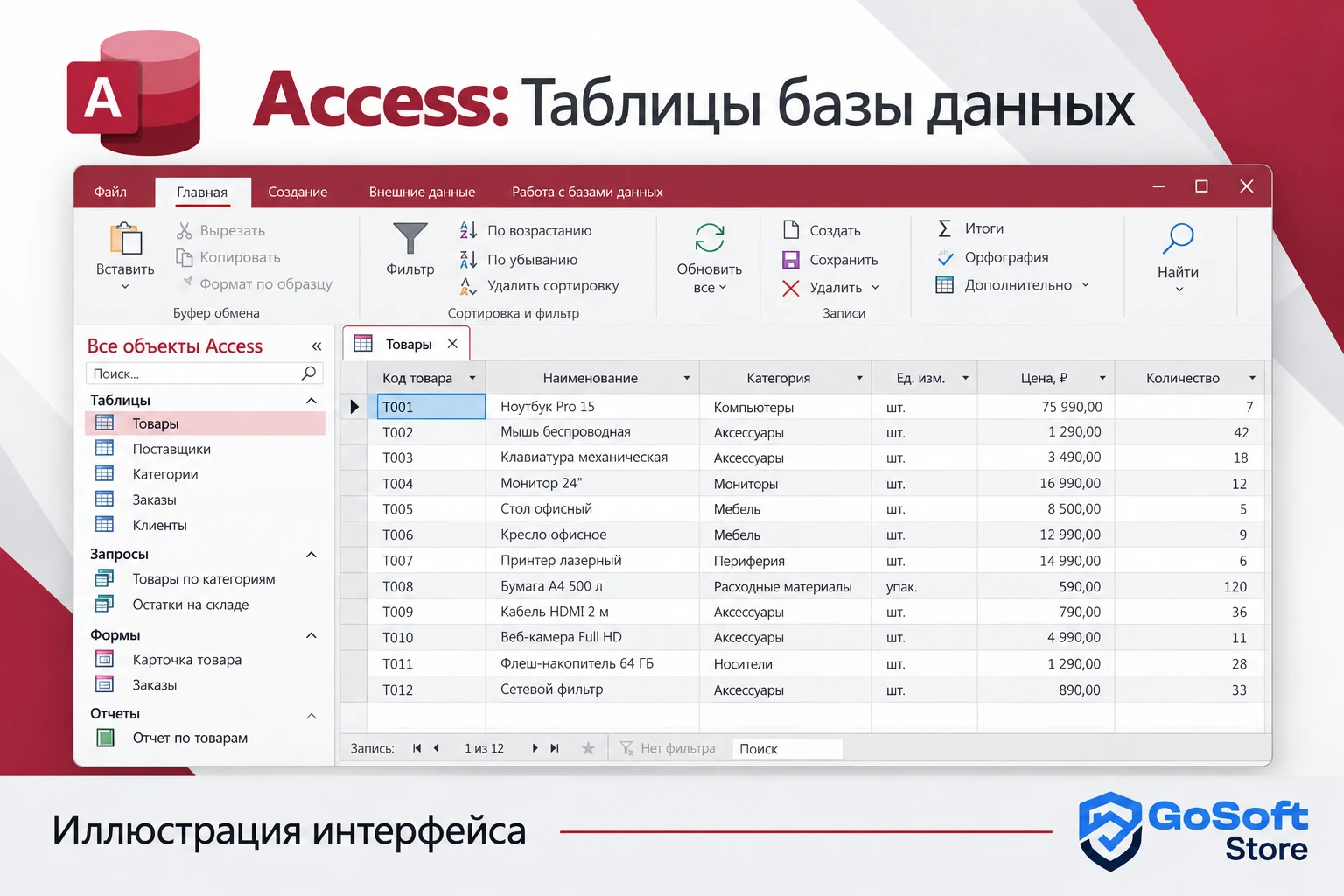This screenshot has width=1344, height=896.
Task: Select the row selector arrow for T001
Action: tap(354, 407)
